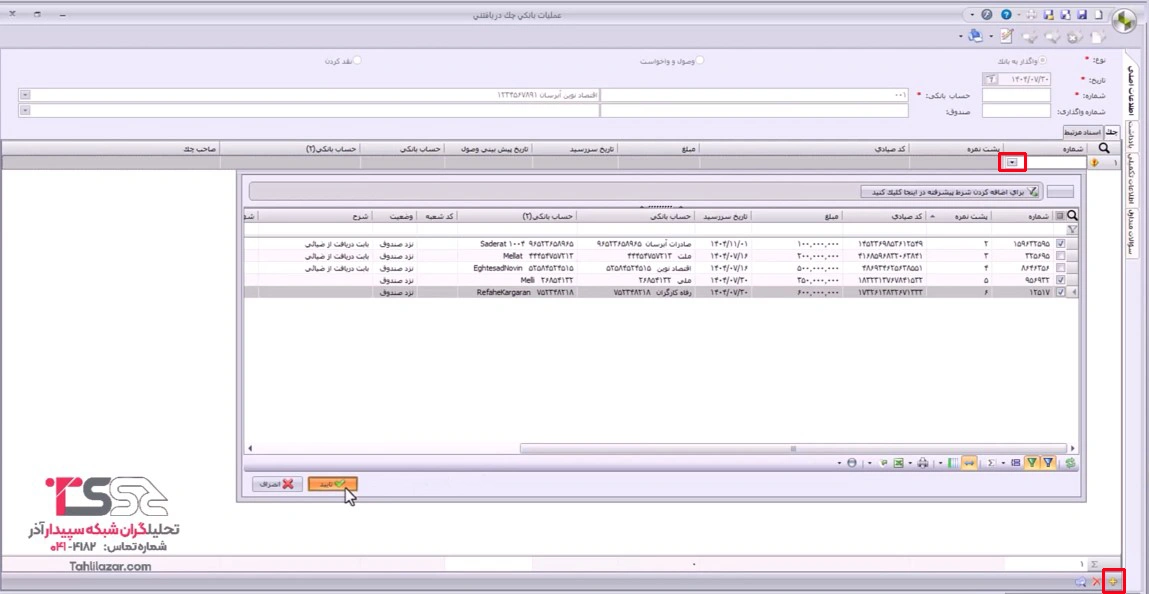This screenshot has height=594, width=1149.
Task: Click the scroll-left arrow of popup grid scrollbar
Action: [250, 448]
